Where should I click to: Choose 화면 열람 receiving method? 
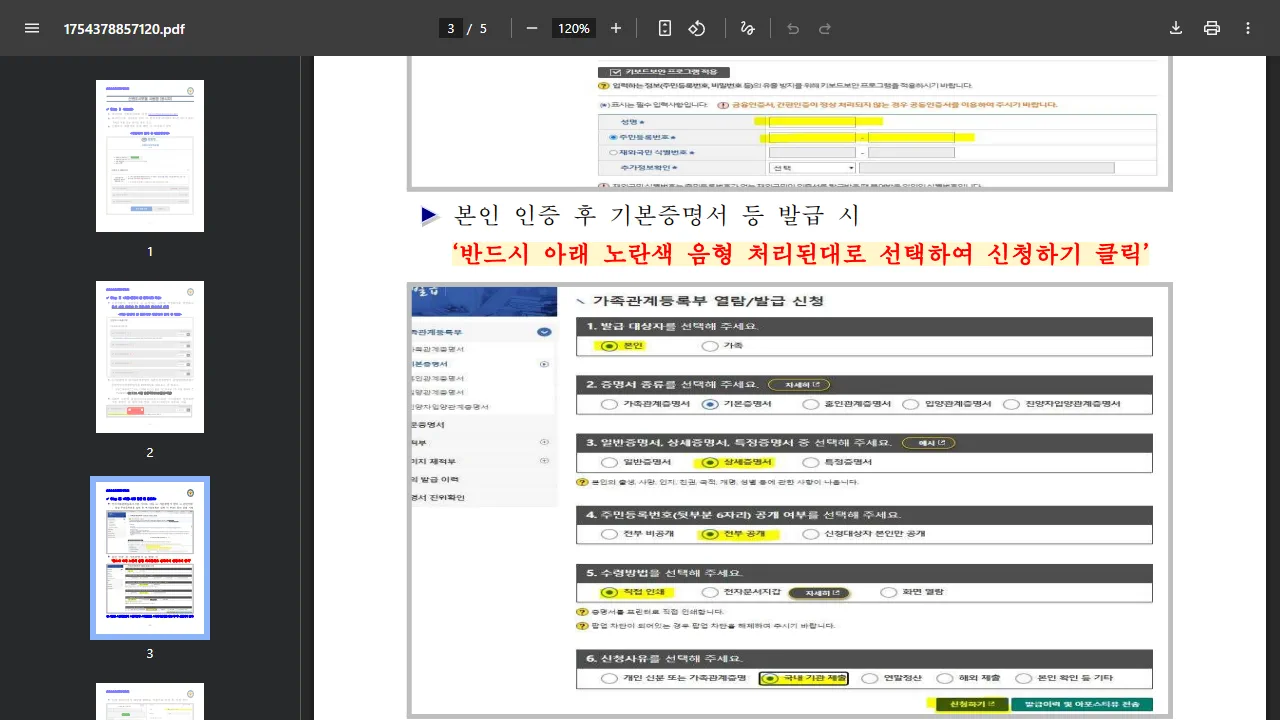(x=888, y=592)
